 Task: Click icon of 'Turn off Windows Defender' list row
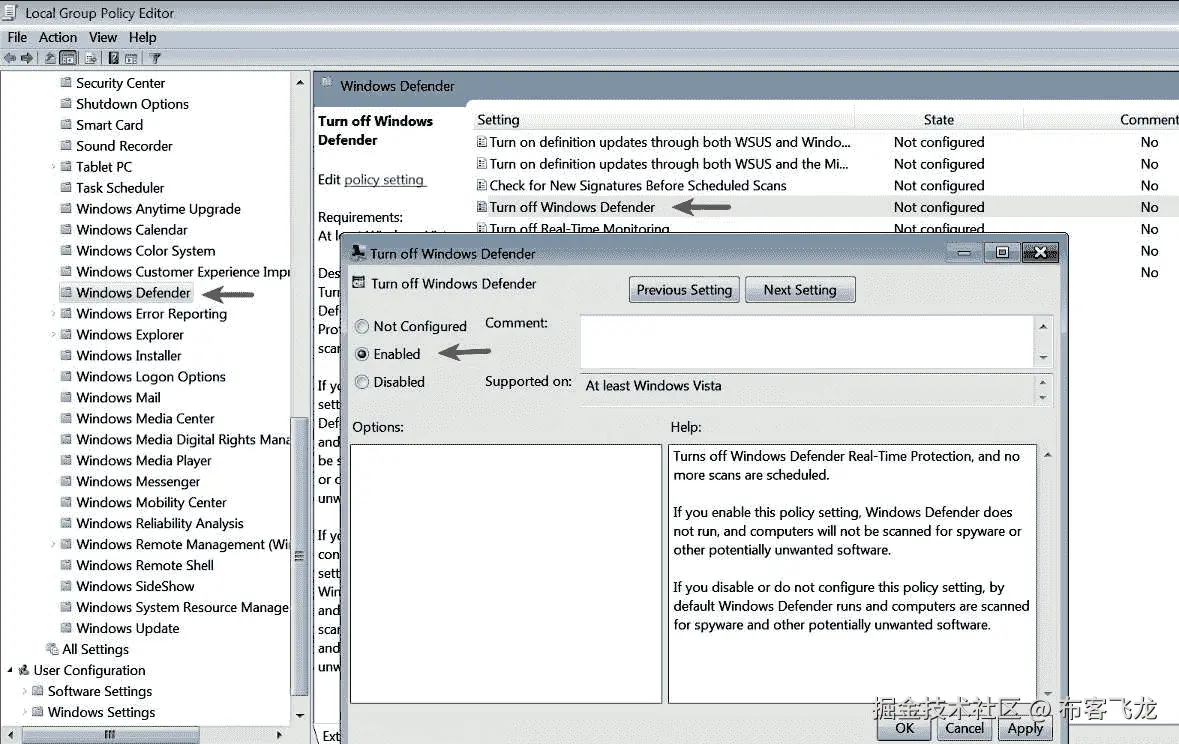click(x=481, y=207)
